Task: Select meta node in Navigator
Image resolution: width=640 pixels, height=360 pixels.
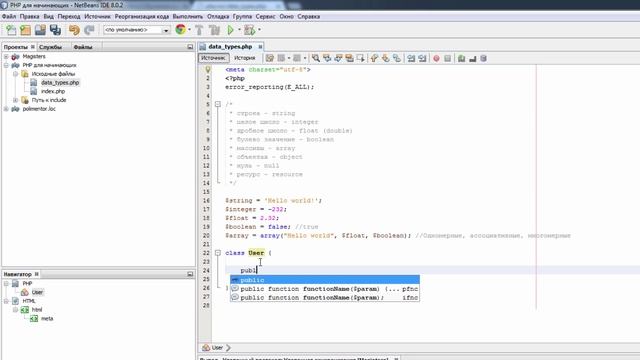Action: (x=47, y=318)
